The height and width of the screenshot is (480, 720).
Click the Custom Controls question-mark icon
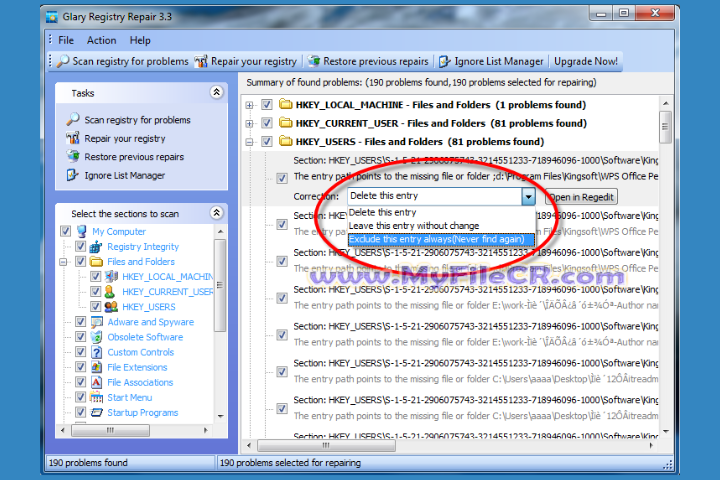[x=96, y=352]
